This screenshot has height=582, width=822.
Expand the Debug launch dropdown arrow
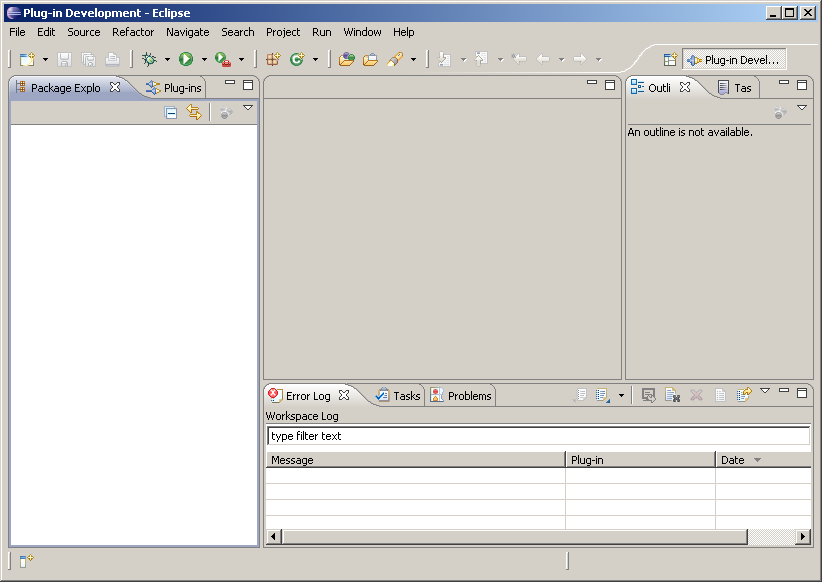click(167, 60)
